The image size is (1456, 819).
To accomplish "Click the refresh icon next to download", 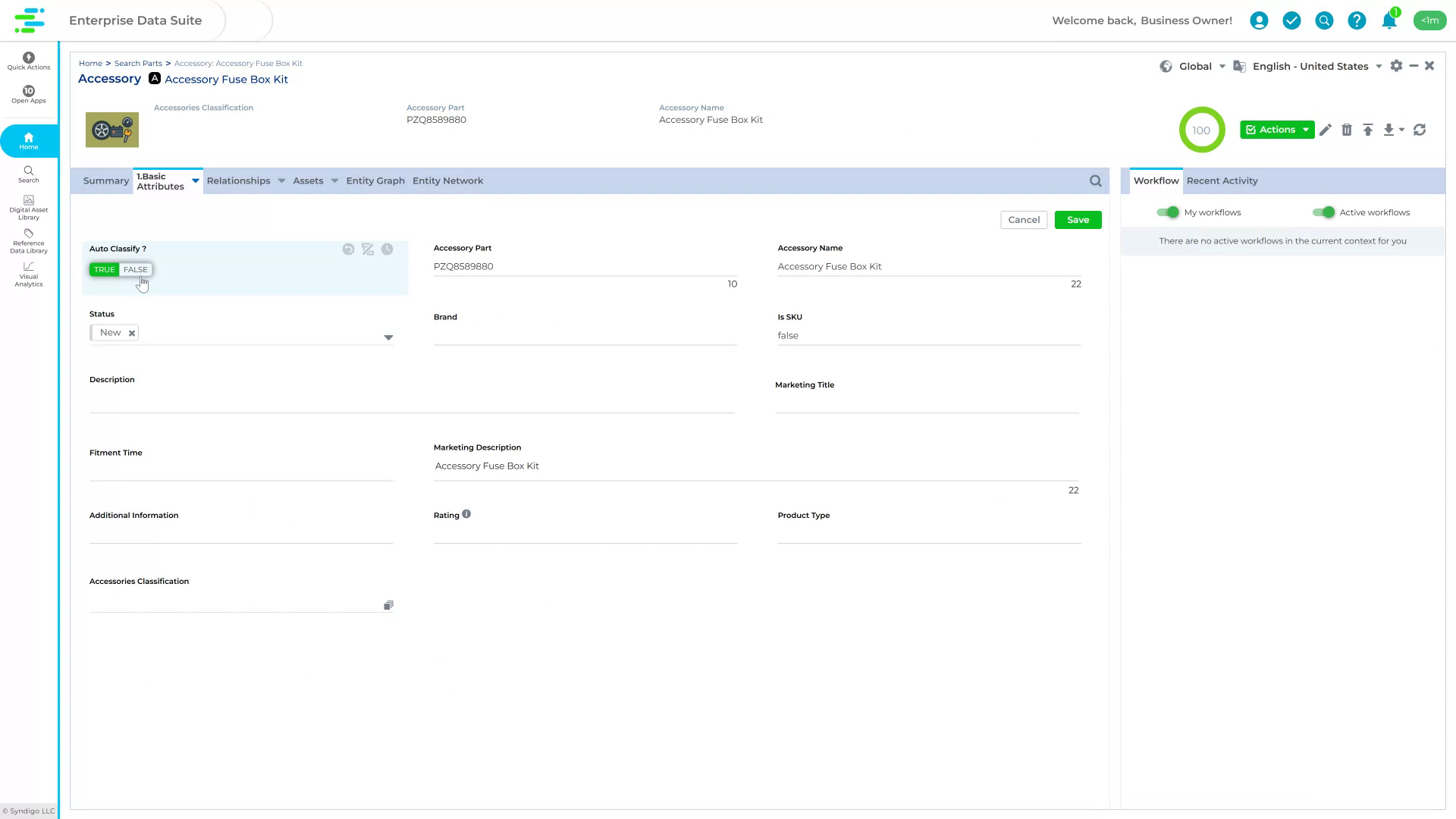I will 1420,130.
